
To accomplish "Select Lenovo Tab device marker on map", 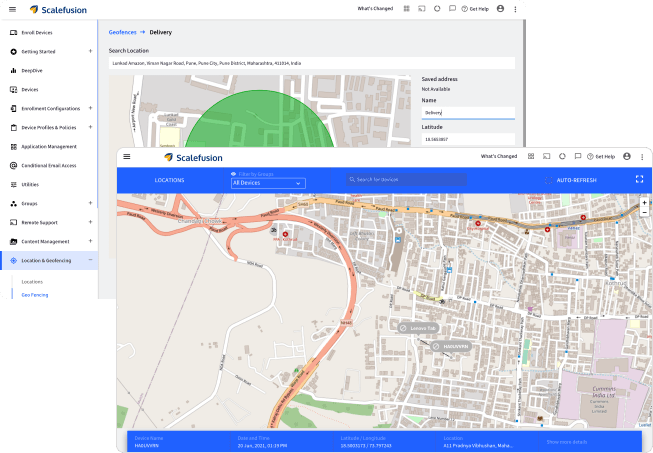I will (x=418, y=329).
